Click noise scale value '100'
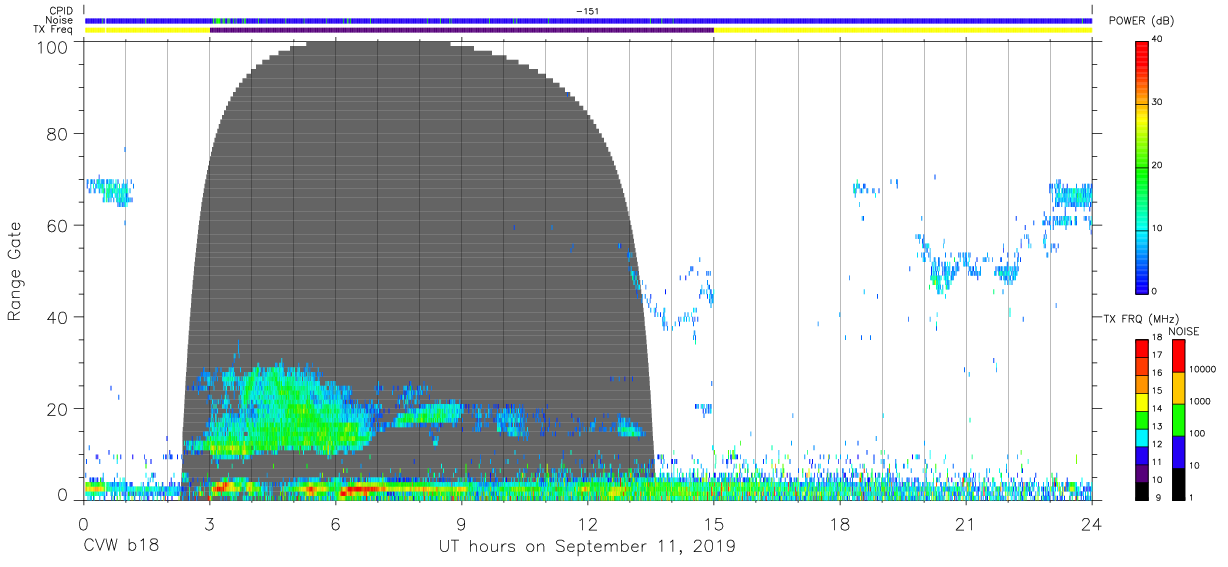1228x567 pixels. (1198, 433)
